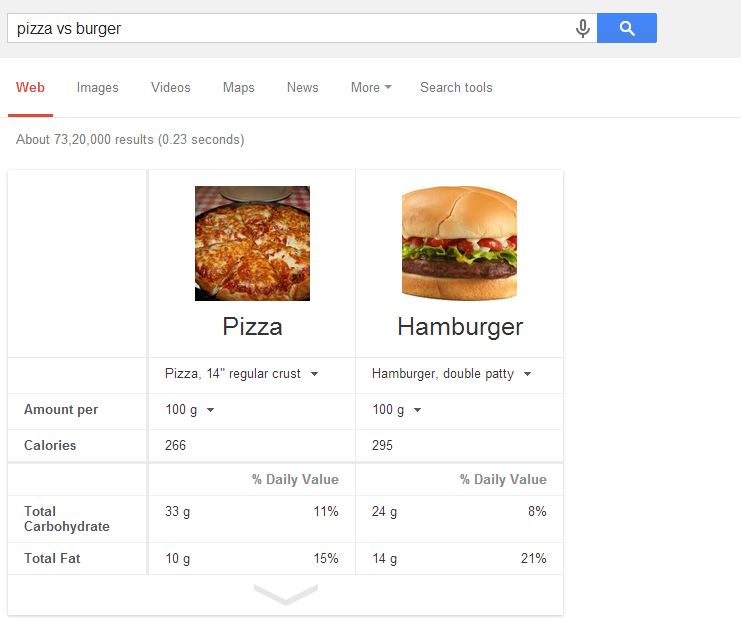
Task: Click the microphone voice search icon
Action: click(583, 28)
